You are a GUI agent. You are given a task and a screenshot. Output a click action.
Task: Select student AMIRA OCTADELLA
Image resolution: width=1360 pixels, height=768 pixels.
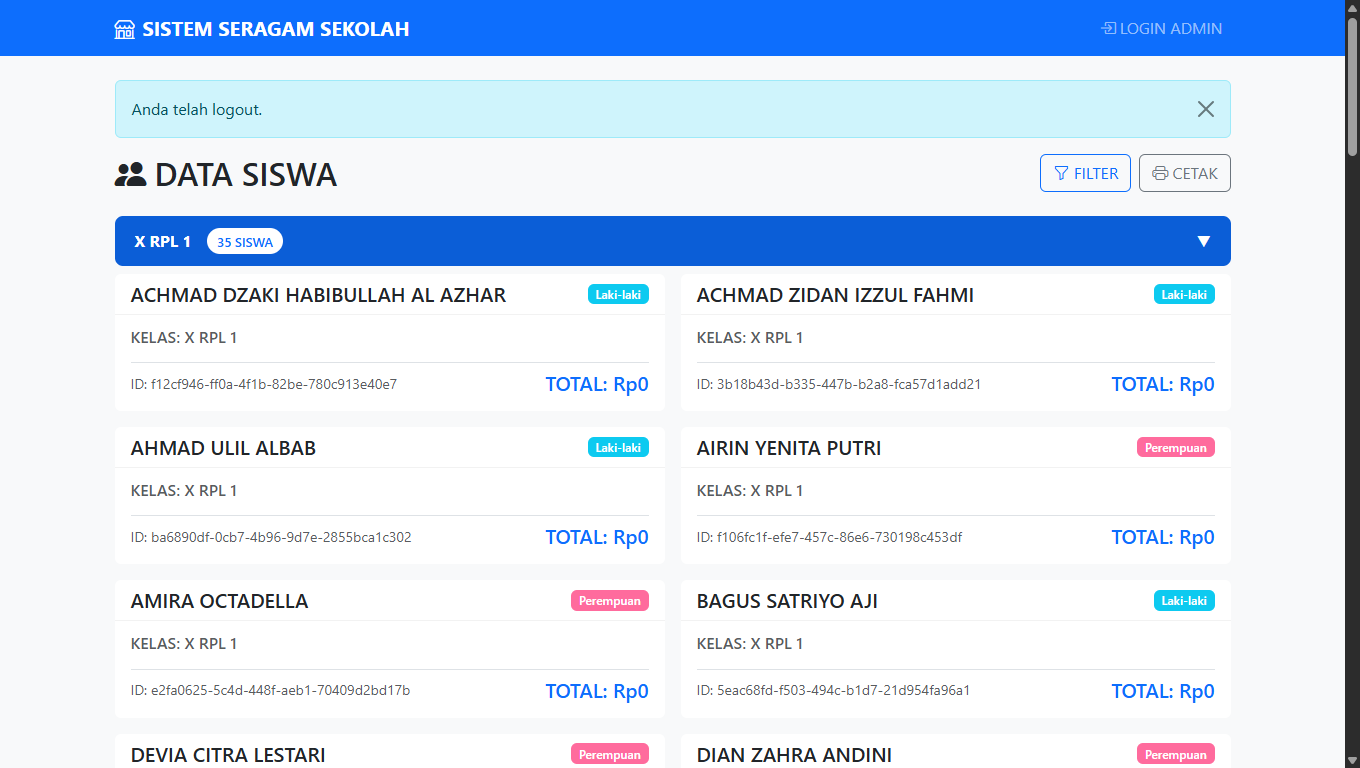pos(220,601)
